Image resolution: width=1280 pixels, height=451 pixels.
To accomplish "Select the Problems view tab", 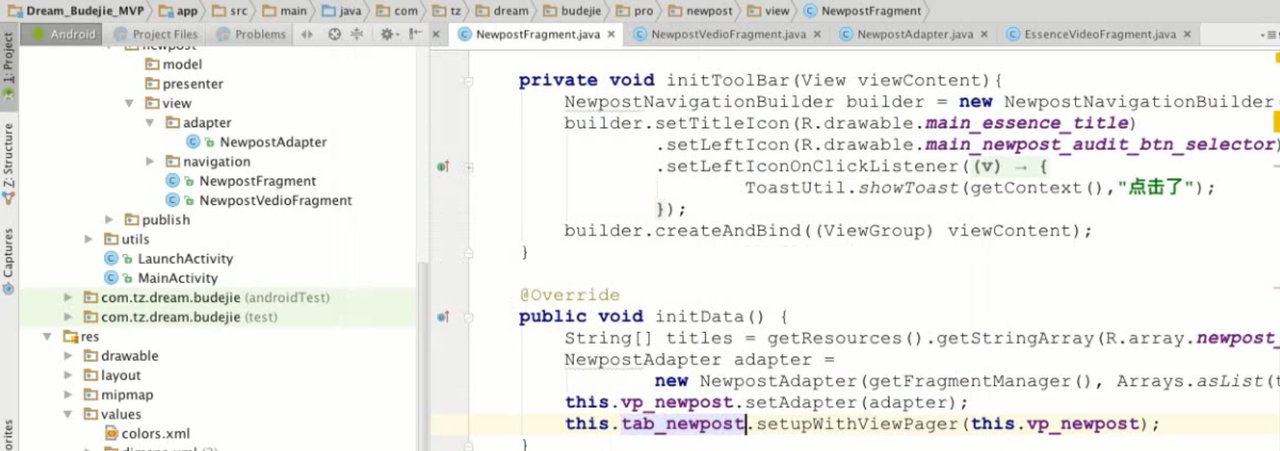I will [x=250, y=34].
